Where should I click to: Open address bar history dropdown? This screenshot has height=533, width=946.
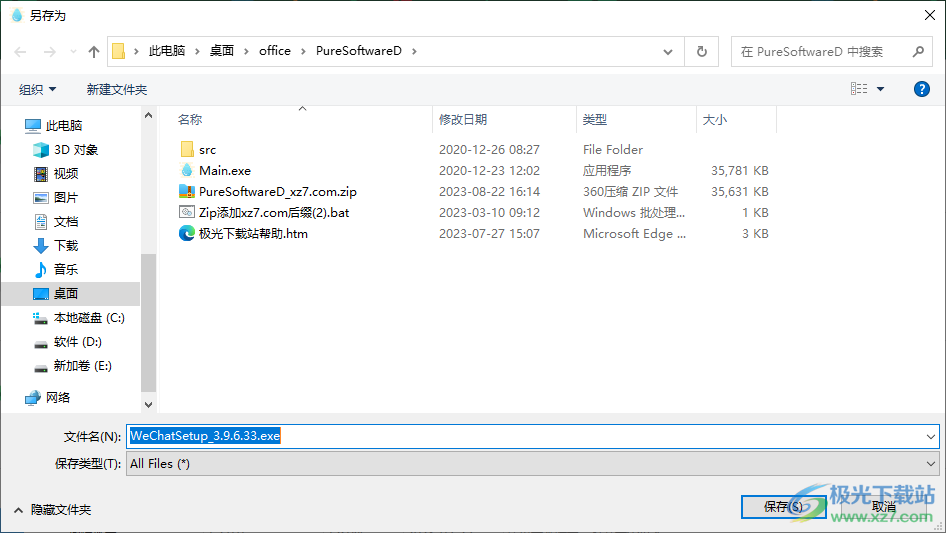pos(668,52)
